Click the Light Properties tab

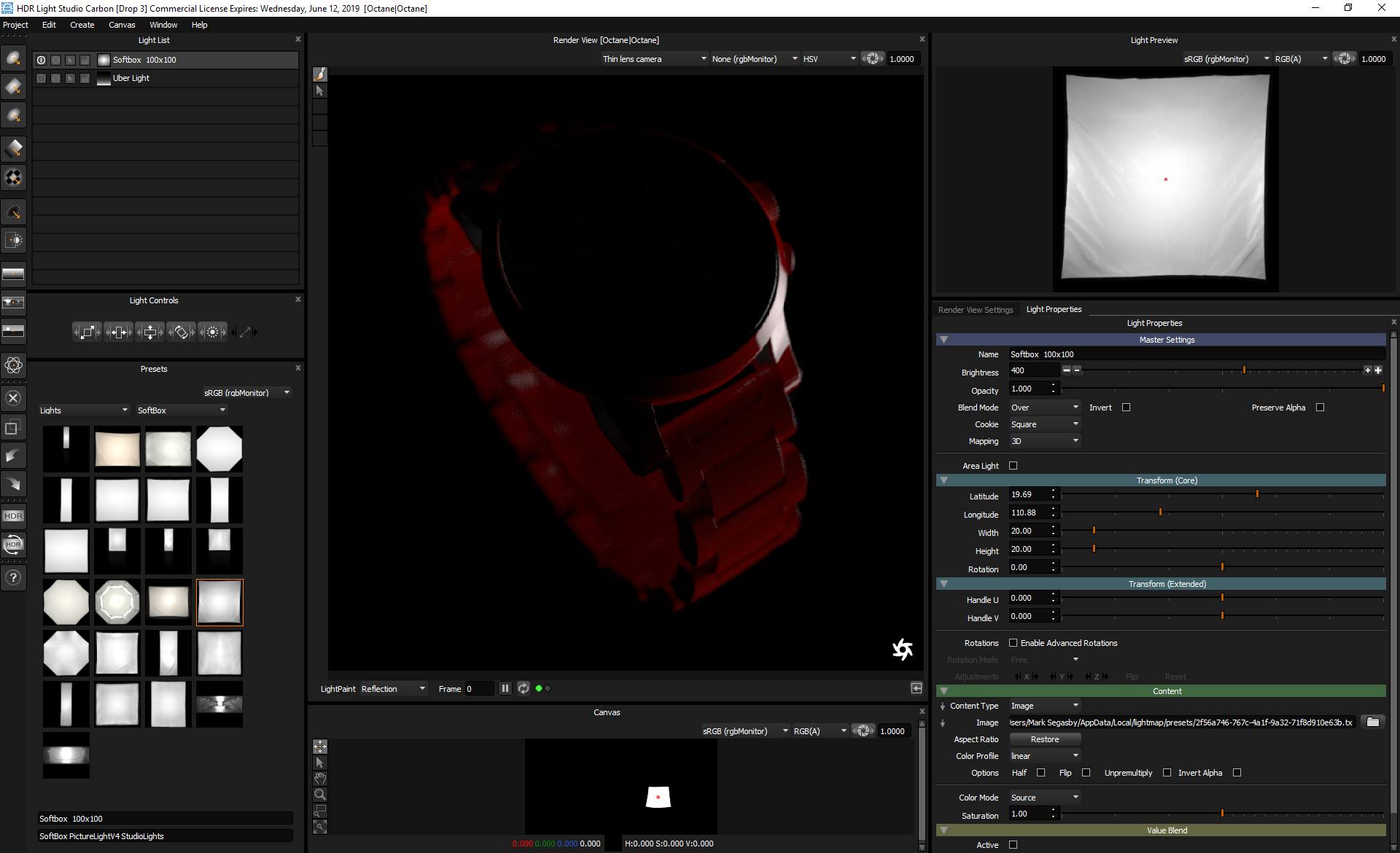1055,309
